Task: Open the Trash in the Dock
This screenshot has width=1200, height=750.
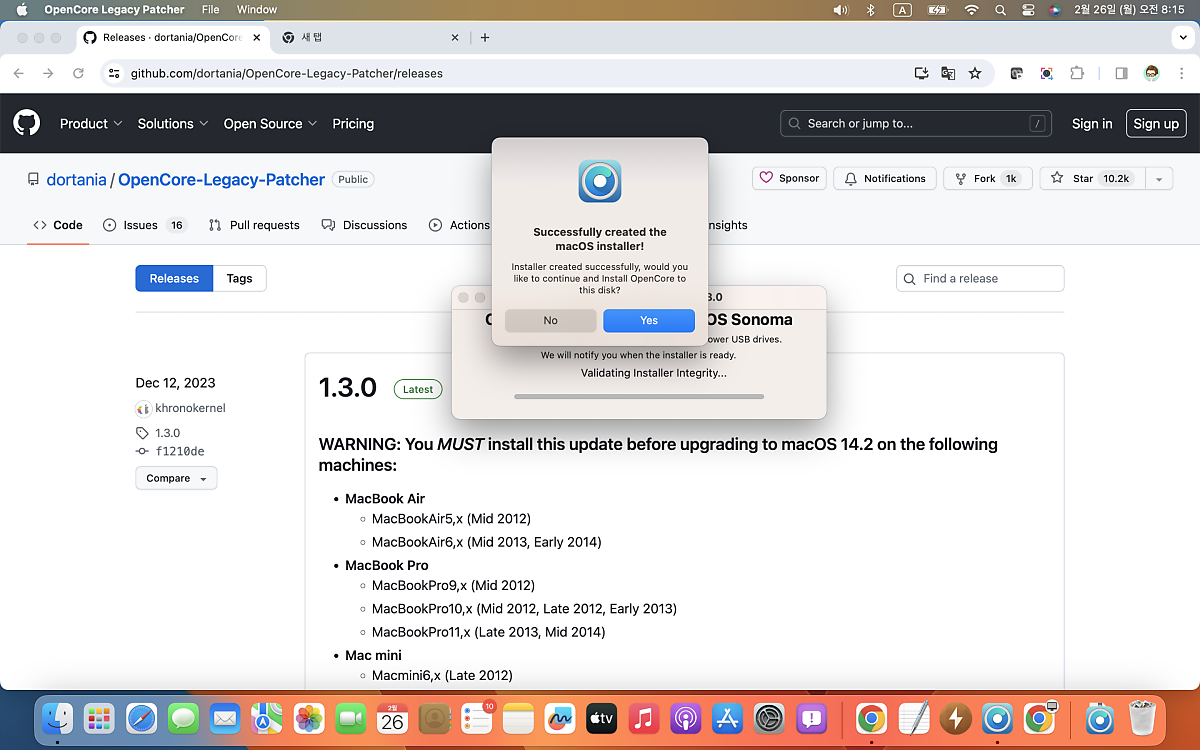Action: 1141,718
